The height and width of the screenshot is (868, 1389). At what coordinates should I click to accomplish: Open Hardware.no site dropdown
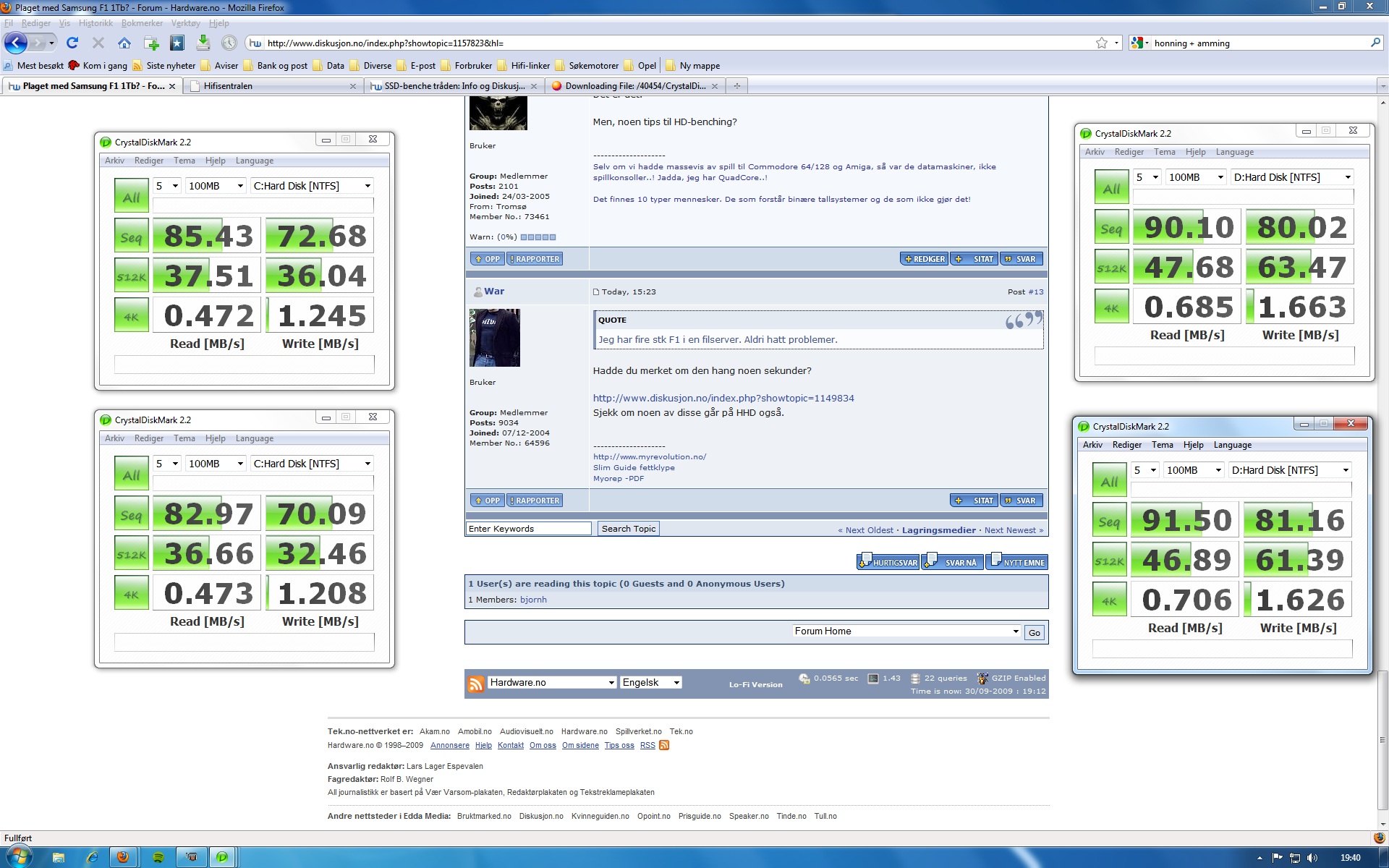tap(552, 682)
